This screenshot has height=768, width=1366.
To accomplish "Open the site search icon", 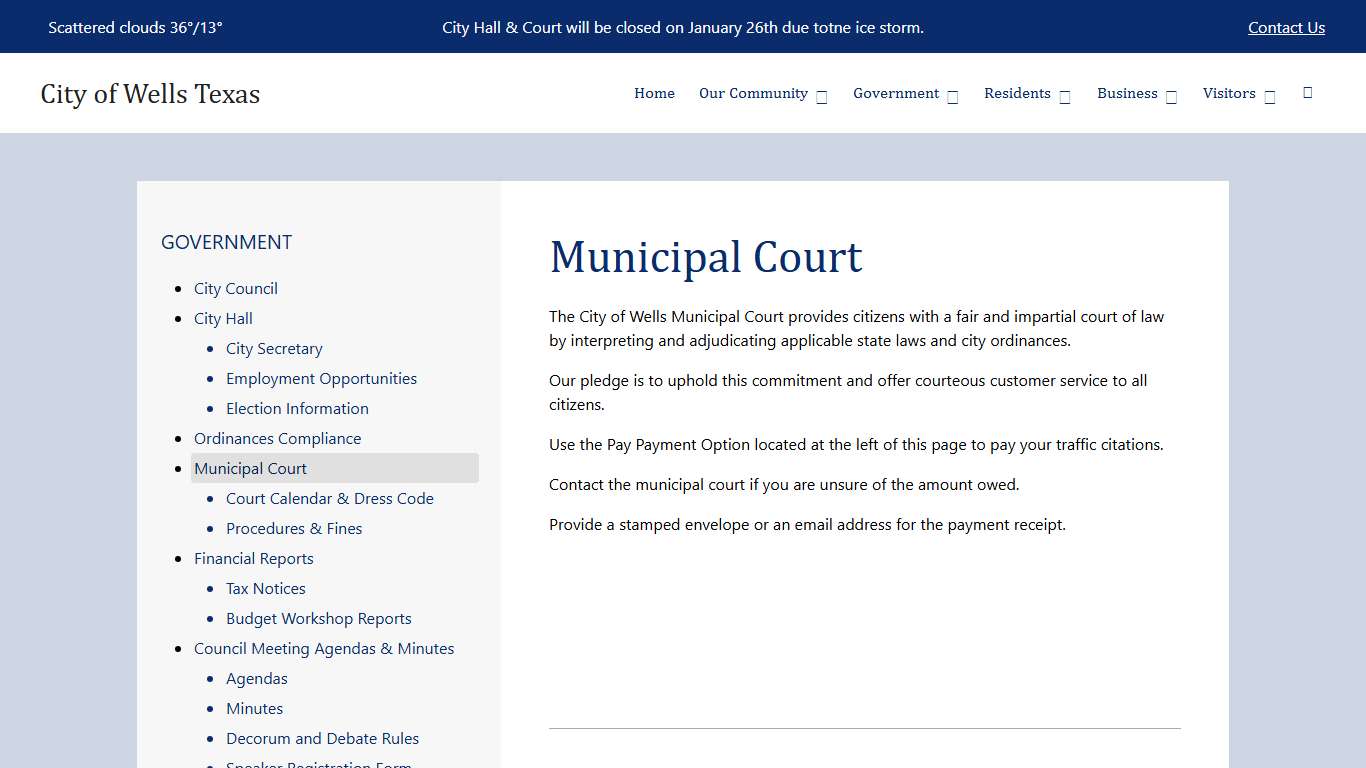I will coord(1307,92).
